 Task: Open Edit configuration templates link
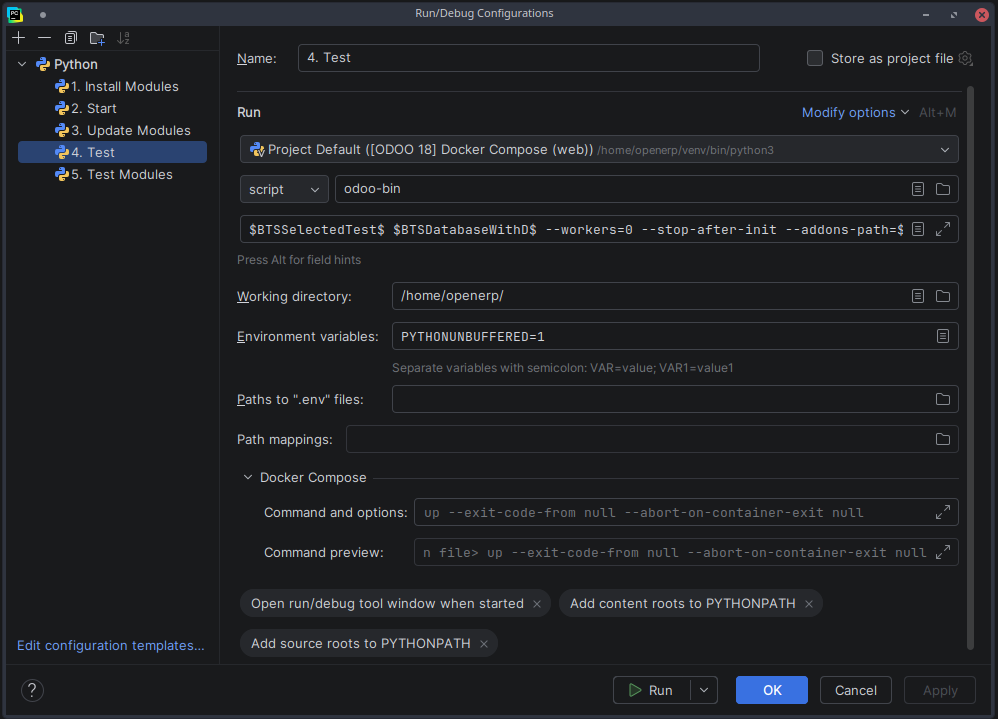click(x=111, y=645)
